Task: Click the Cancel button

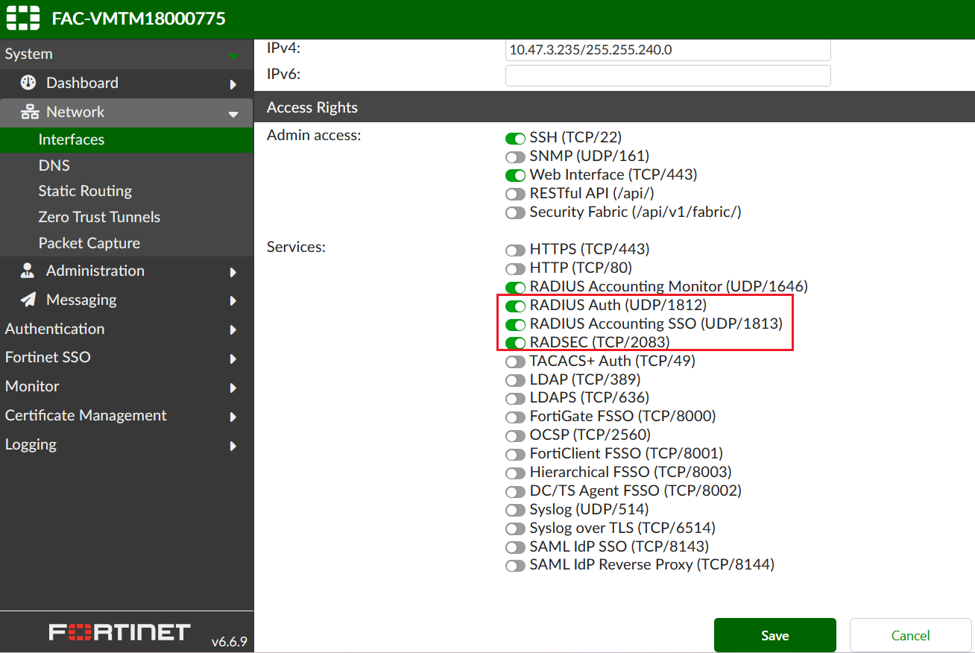Action: click(x=910, y=635)
